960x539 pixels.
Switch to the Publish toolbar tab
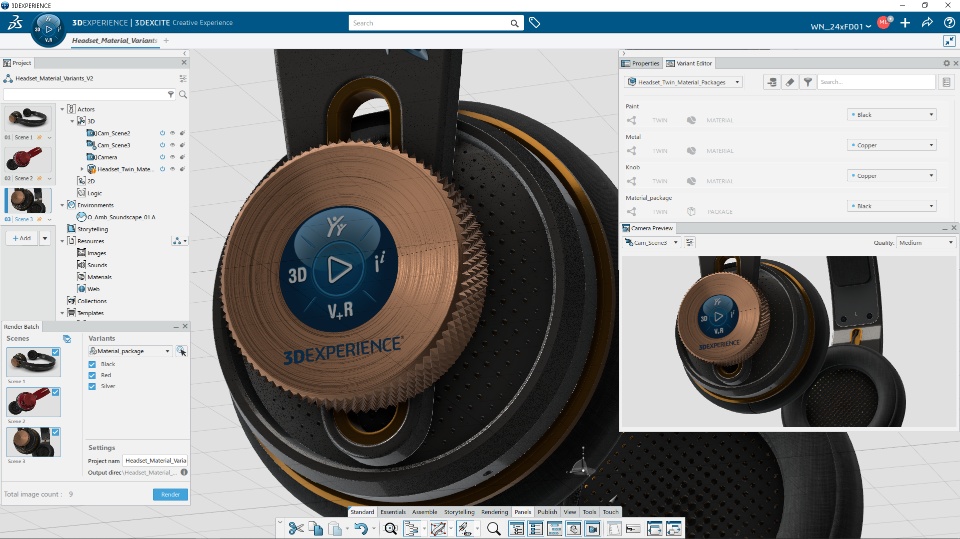click(547, 511)
